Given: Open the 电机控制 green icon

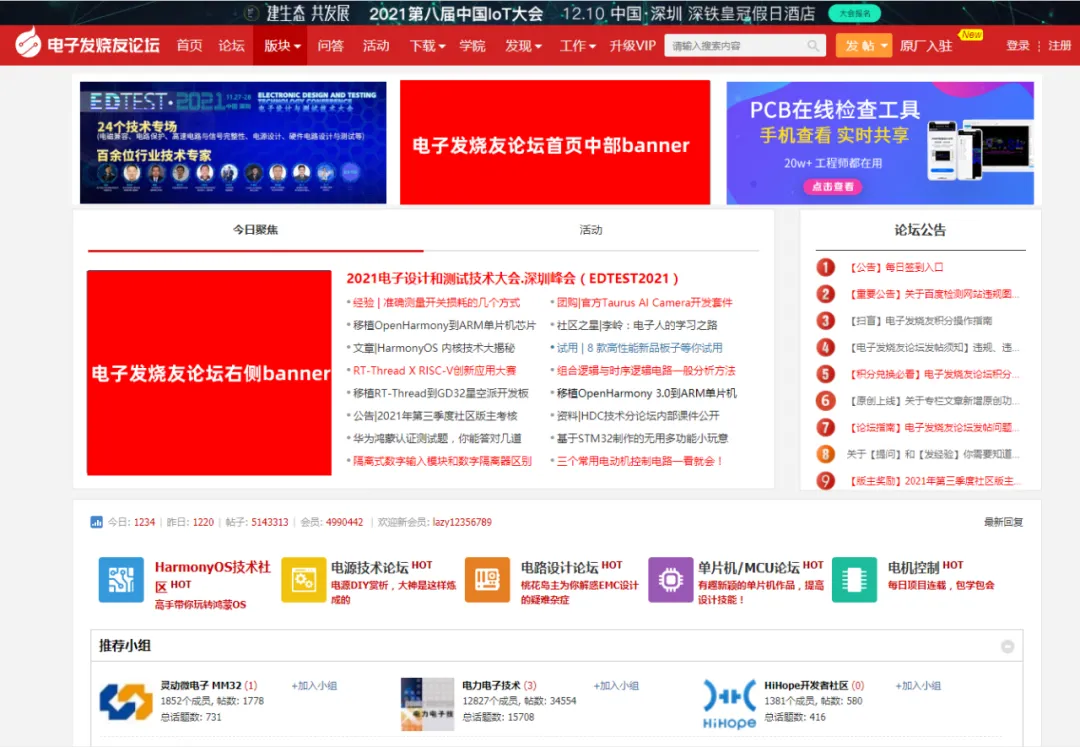Looking at the screenshot, I should pos(854,580).
